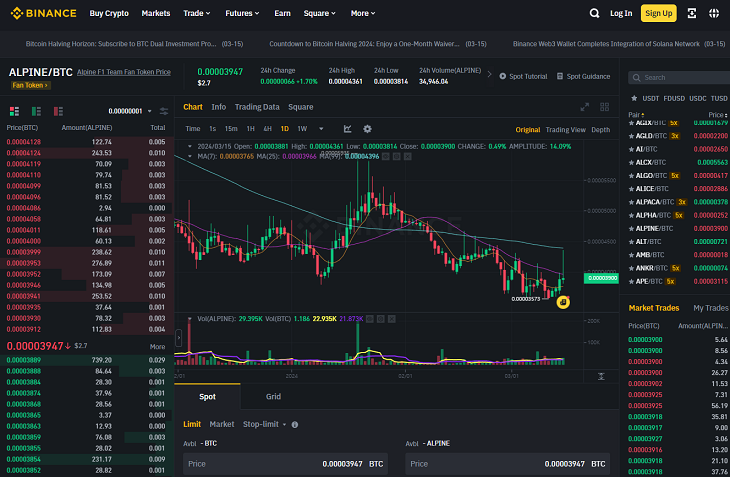
Task: Open volume indicator settings icon
Action: pos(381,319)
